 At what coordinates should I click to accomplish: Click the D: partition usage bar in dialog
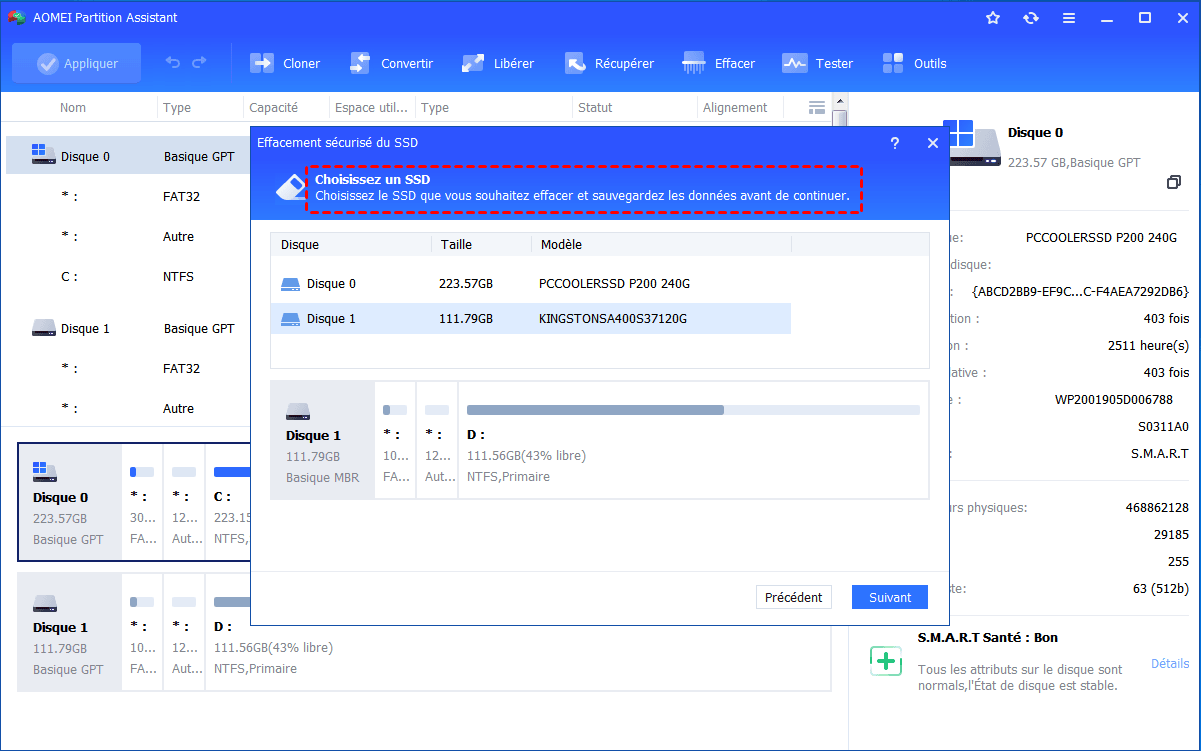click(692, 410)
